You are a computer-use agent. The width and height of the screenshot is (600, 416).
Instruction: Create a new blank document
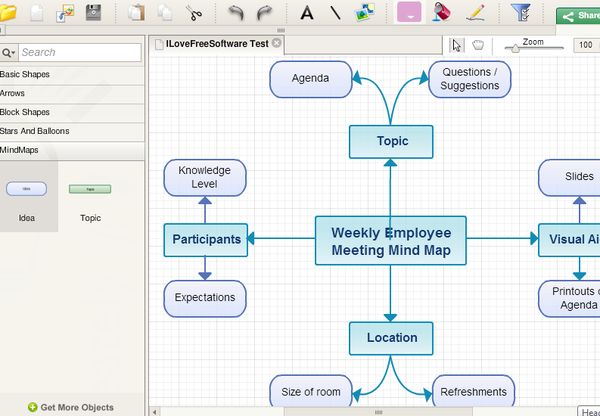click(37, 13)
